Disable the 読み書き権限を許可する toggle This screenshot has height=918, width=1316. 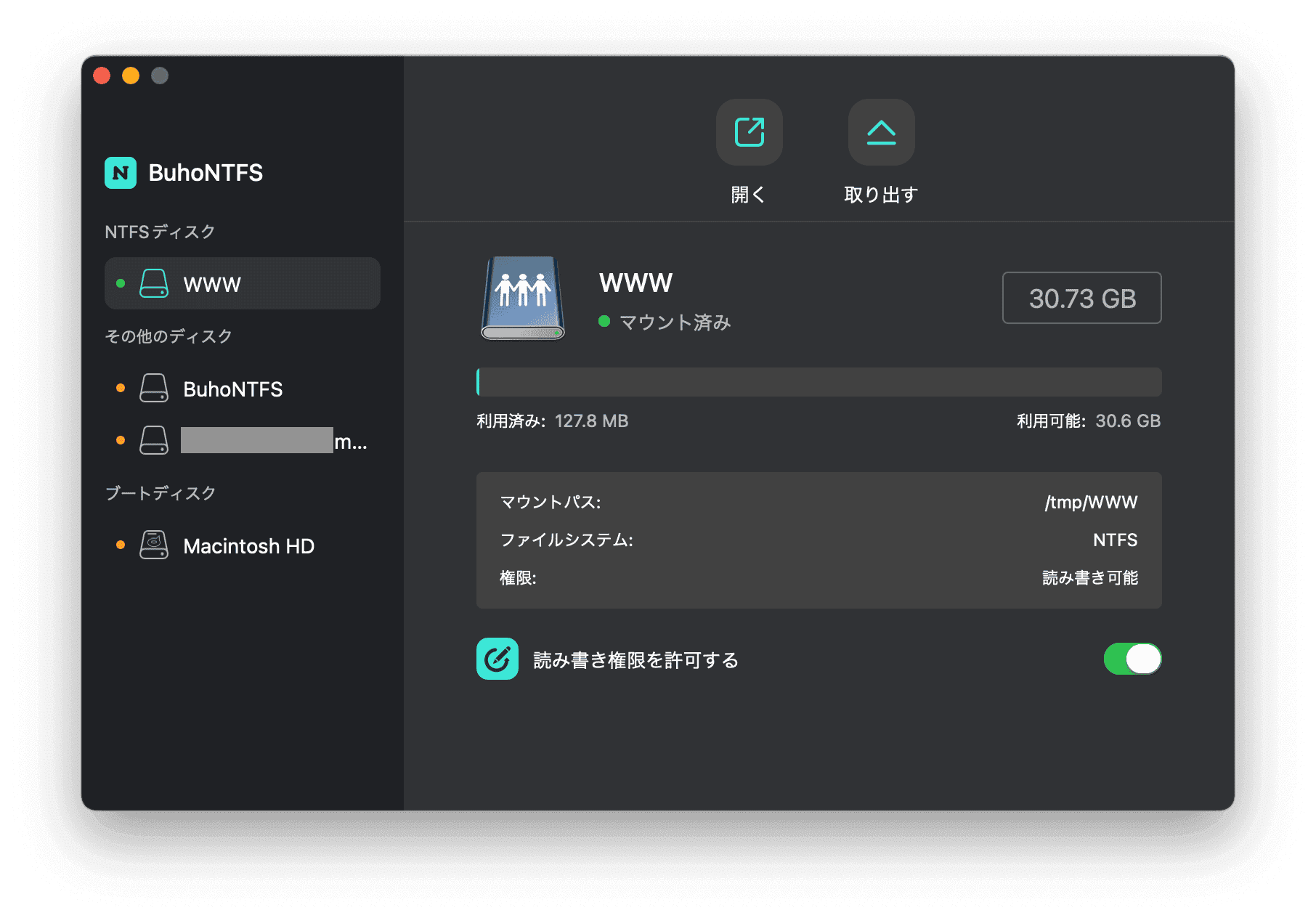point(1132,659)
